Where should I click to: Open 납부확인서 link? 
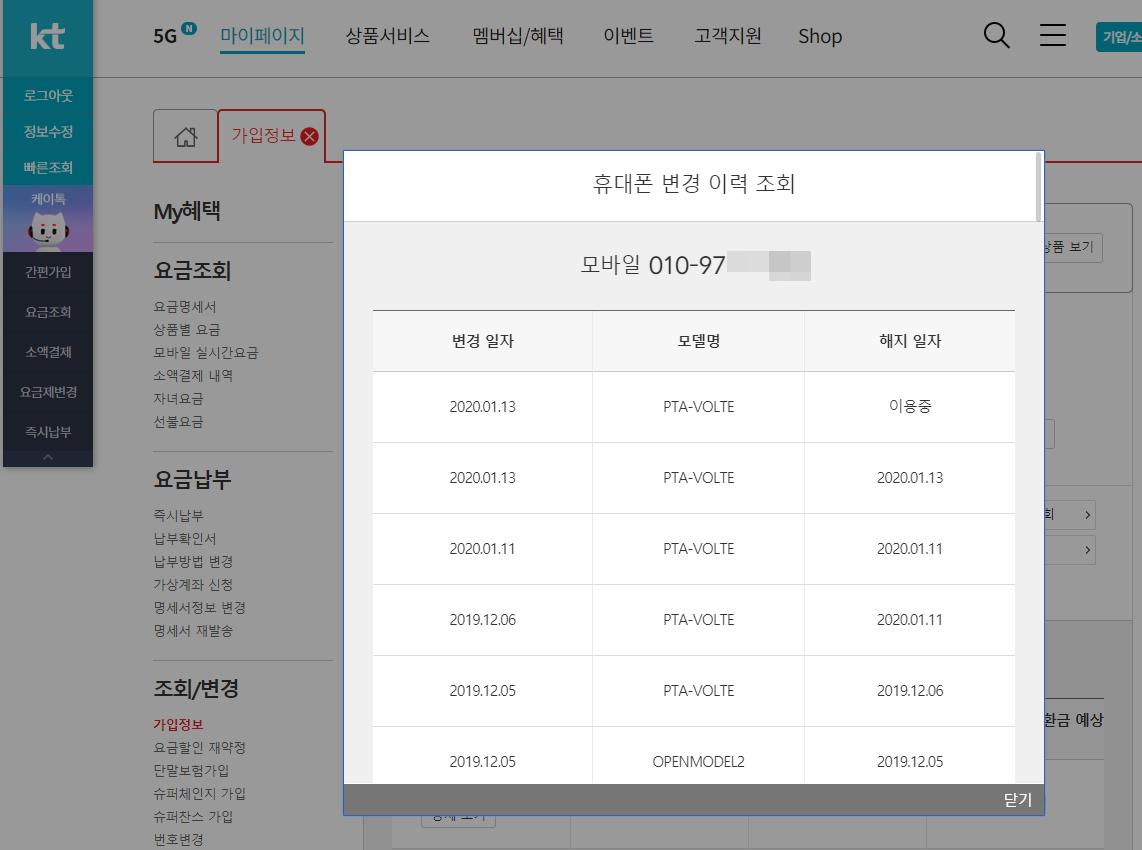tap(184, 539)
